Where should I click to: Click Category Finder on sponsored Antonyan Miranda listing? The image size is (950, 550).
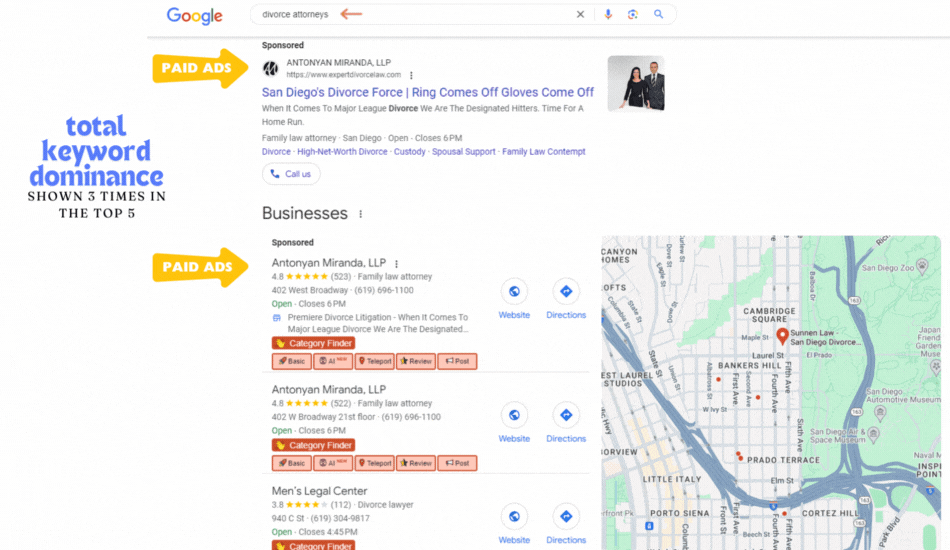click(313, 343)
